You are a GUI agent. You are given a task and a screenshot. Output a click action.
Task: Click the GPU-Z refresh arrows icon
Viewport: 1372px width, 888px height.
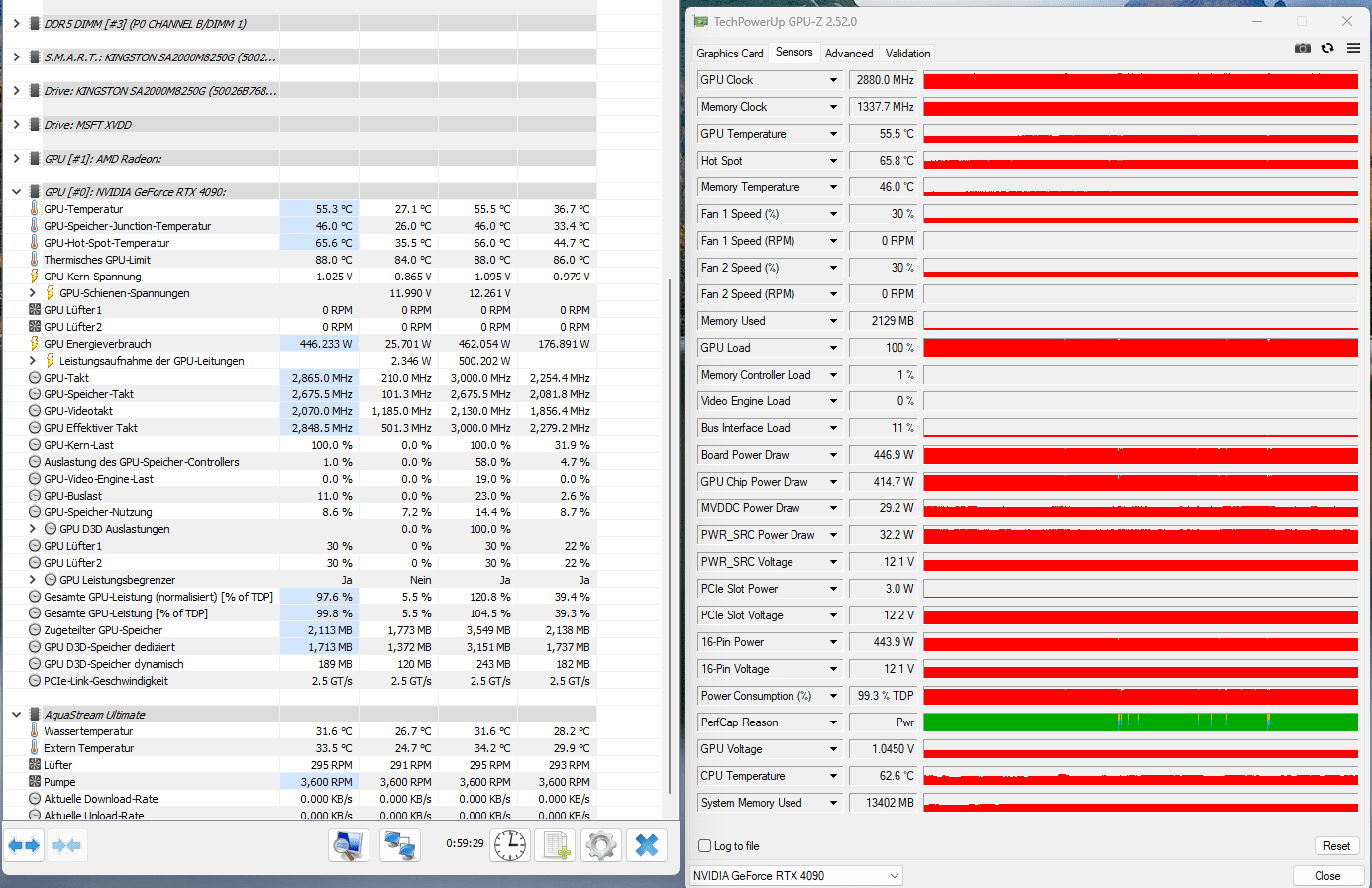[1327, 48]
